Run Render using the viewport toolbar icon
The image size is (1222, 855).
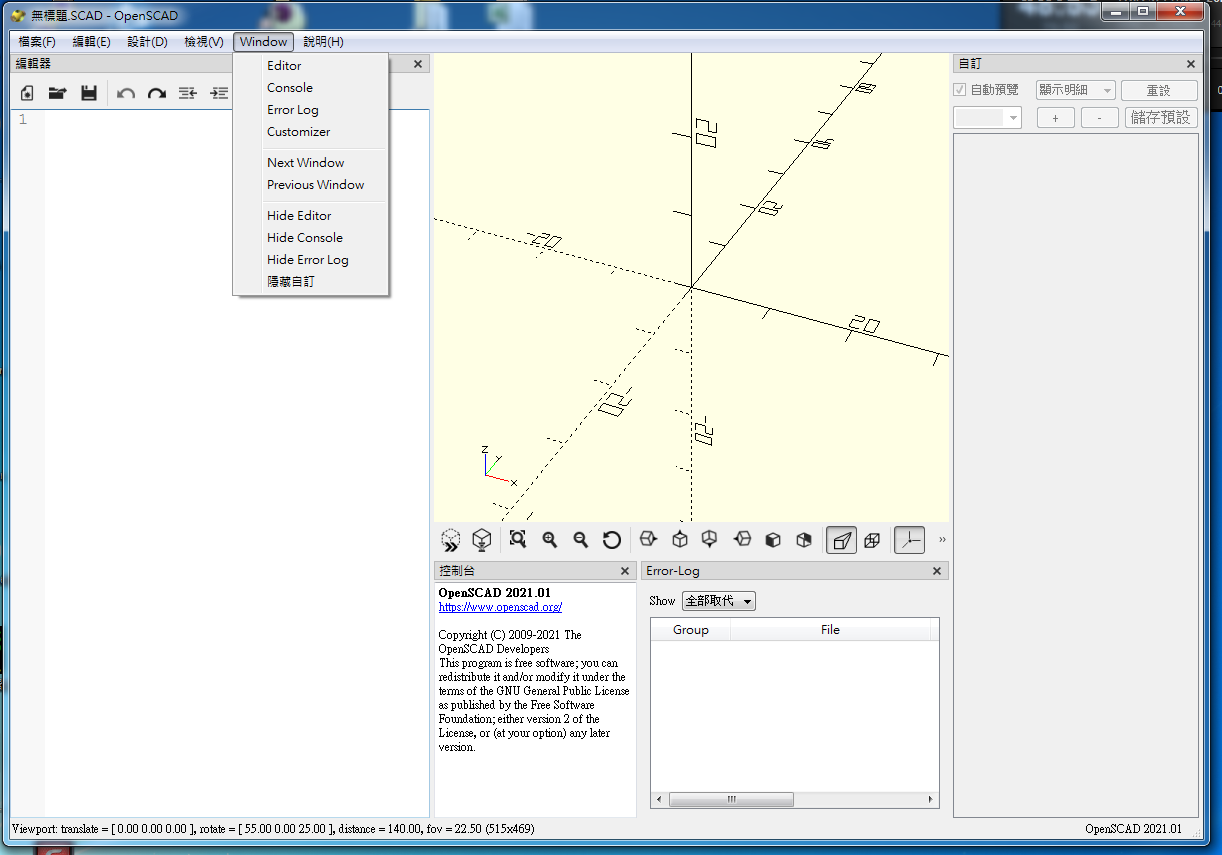482,540
